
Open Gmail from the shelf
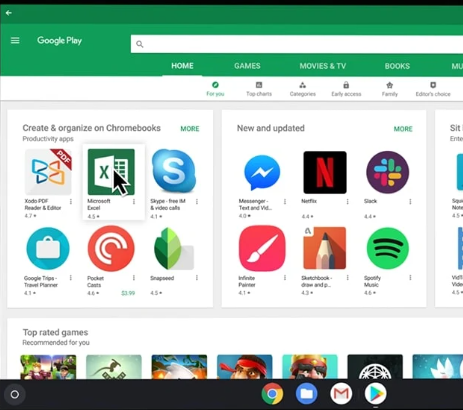point(341,394)
